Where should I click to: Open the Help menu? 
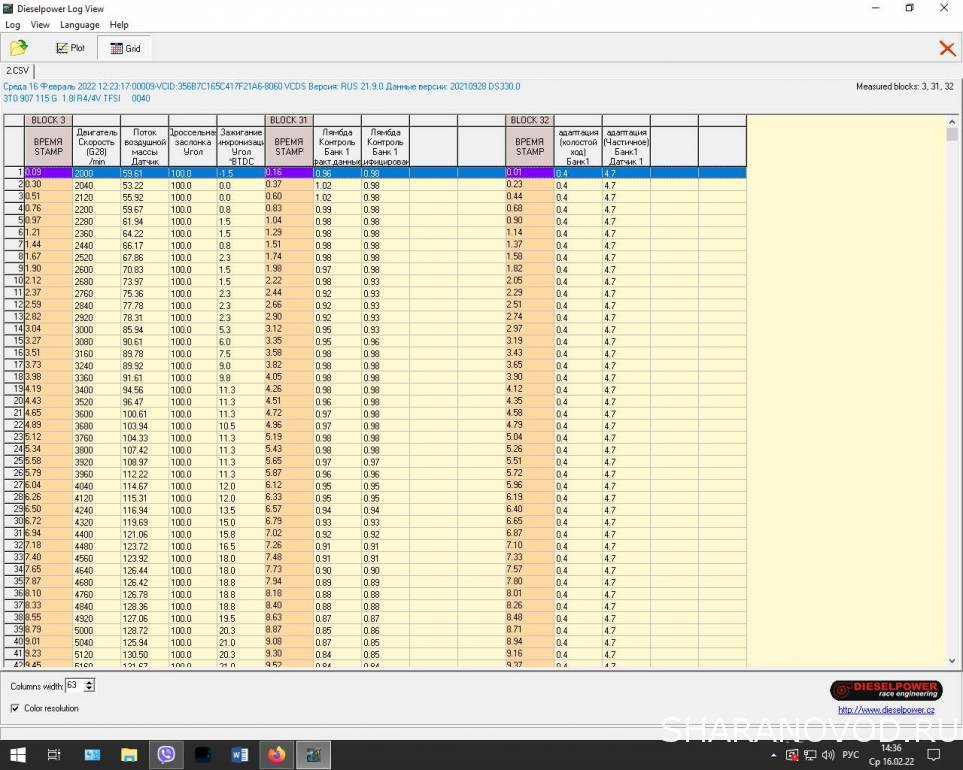[x=119, y=24]
